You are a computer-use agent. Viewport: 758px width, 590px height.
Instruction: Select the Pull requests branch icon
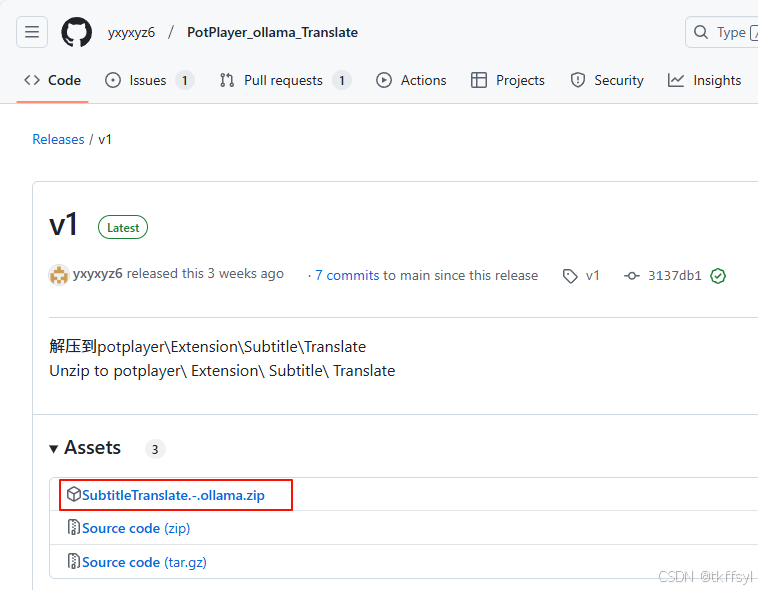pyautogui.click(x=227, y=80)
